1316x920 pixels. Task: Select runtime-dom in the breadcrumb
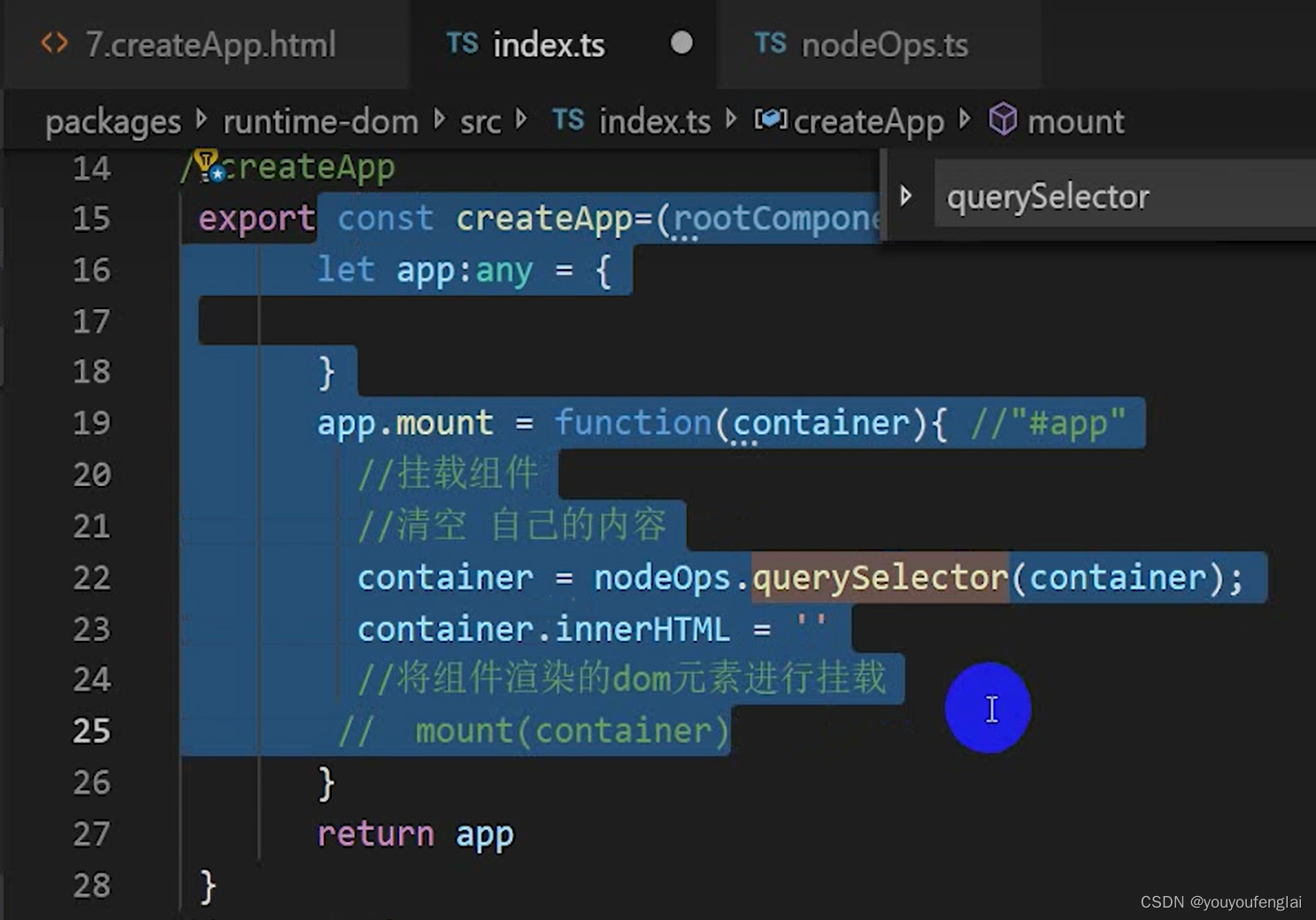(320, 121)
